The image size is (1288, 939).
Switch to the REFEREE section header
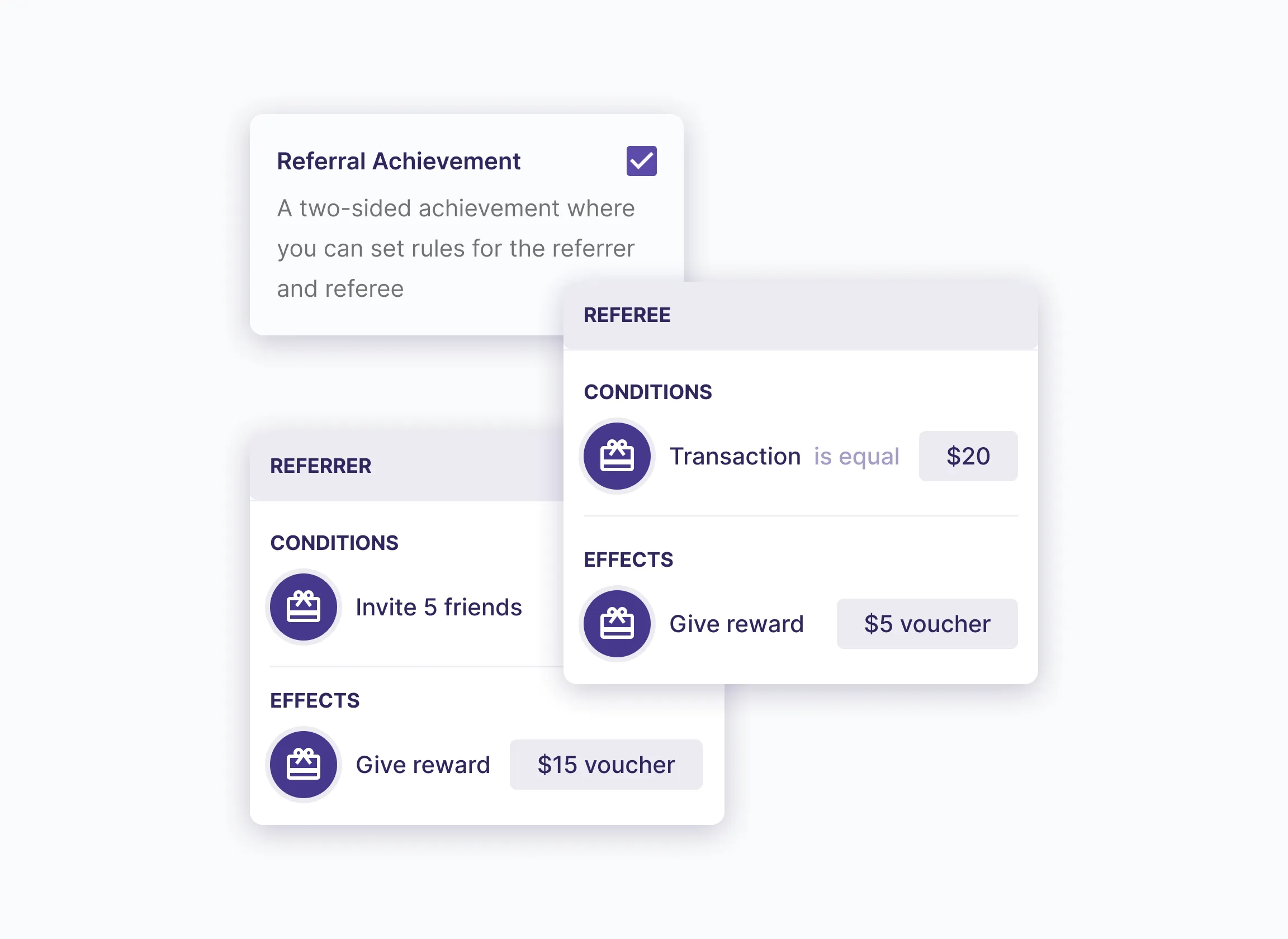[627, 314]
